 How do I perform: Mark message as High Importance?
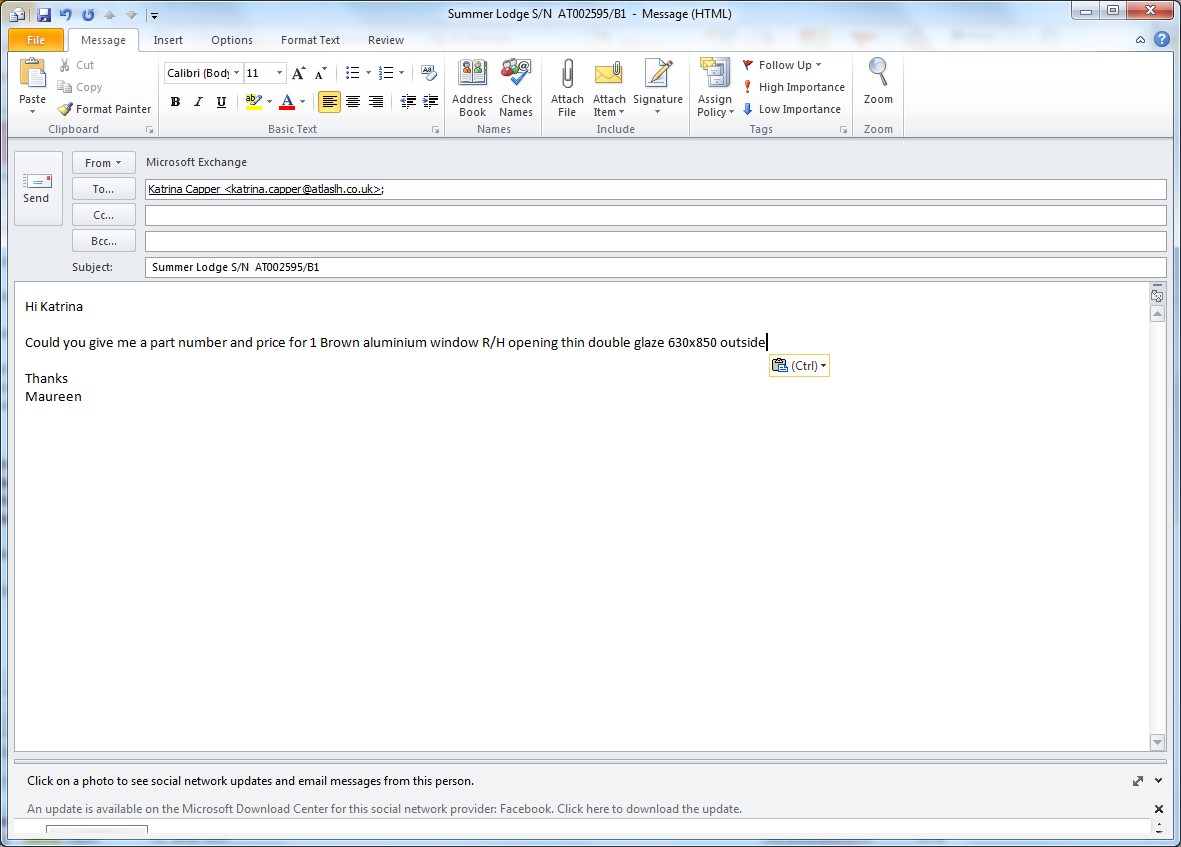793,87
